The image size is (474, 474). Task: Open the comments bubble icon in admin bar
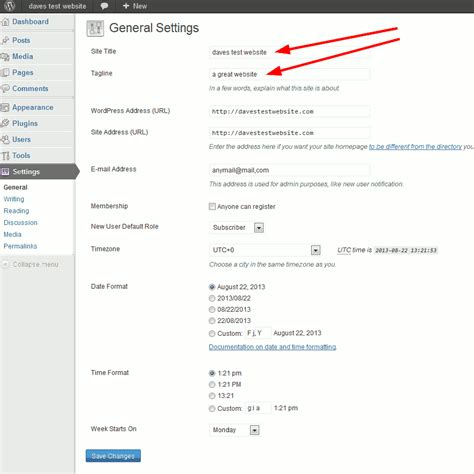point(104,6)
